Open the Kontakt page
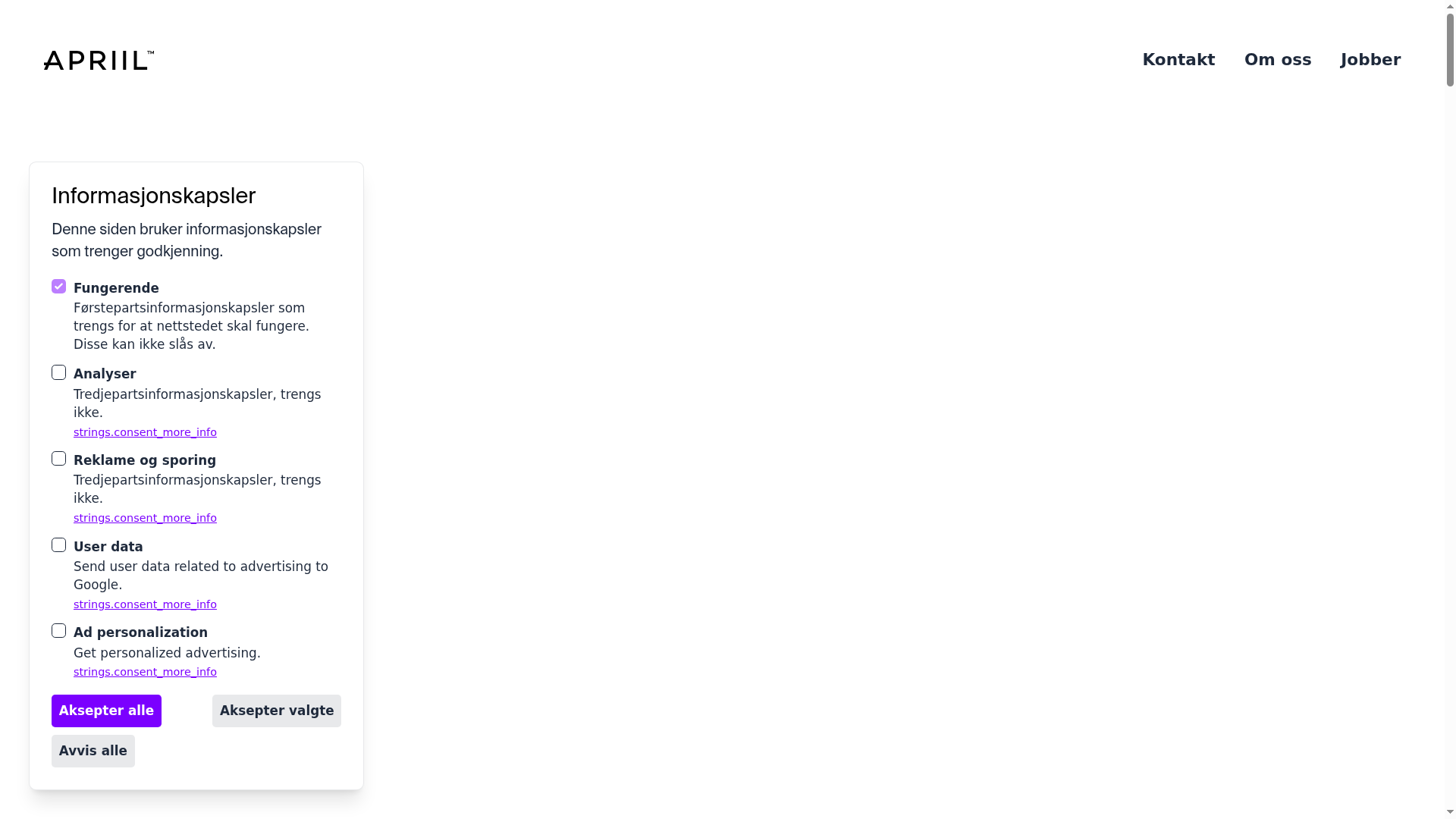Image resolution: width=1456 pixels, height=819 pixels. 1178,59
